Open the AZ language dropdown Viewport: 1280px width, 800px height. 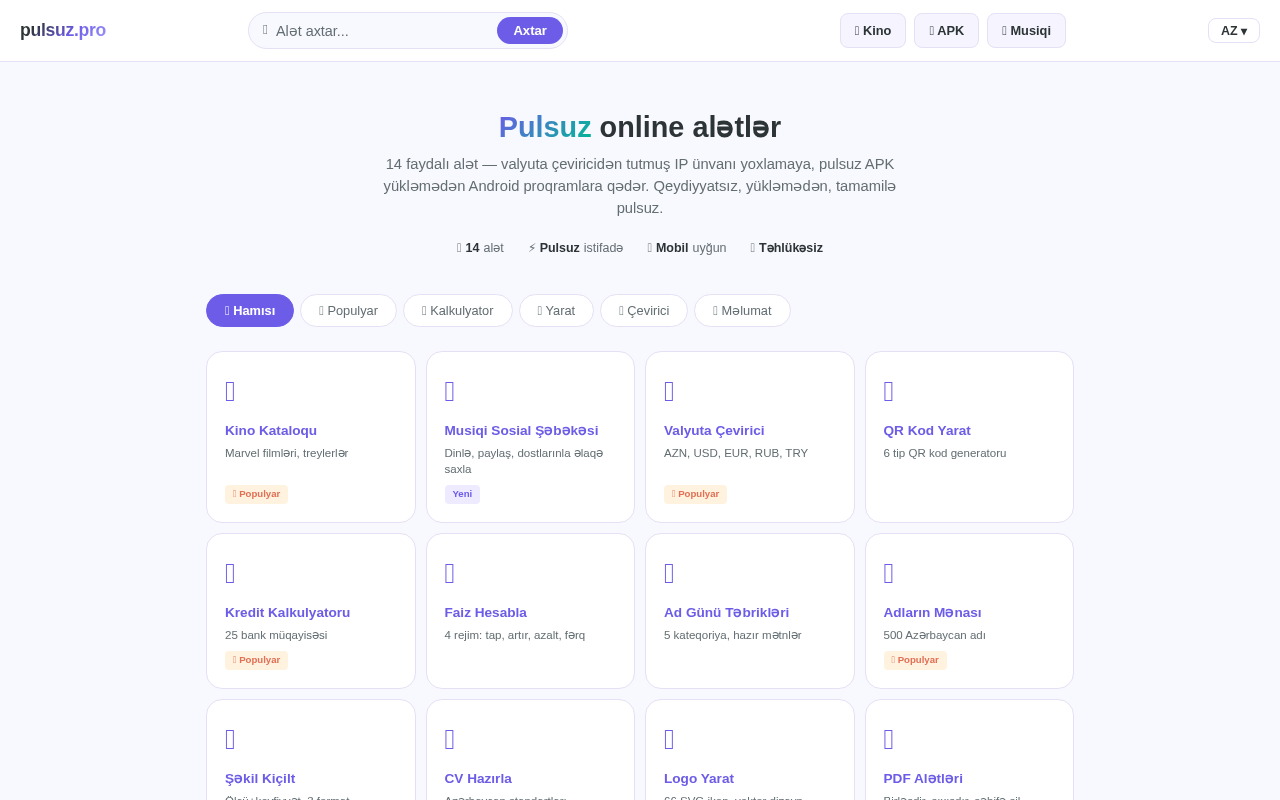point(1234,31)
